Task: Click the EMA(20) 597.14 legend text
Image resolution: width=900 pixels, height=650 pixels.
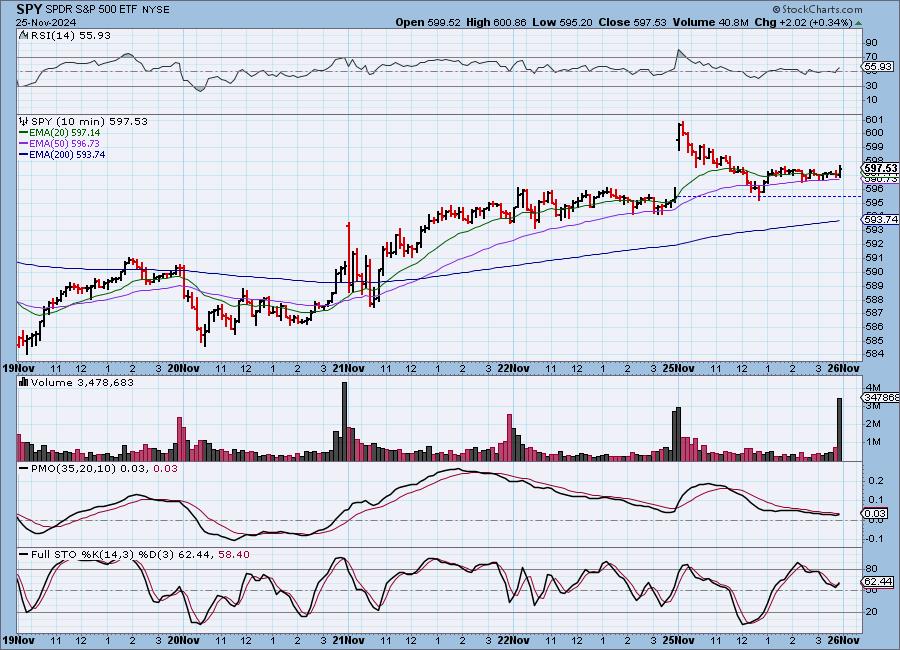Action: coord(64,133)
